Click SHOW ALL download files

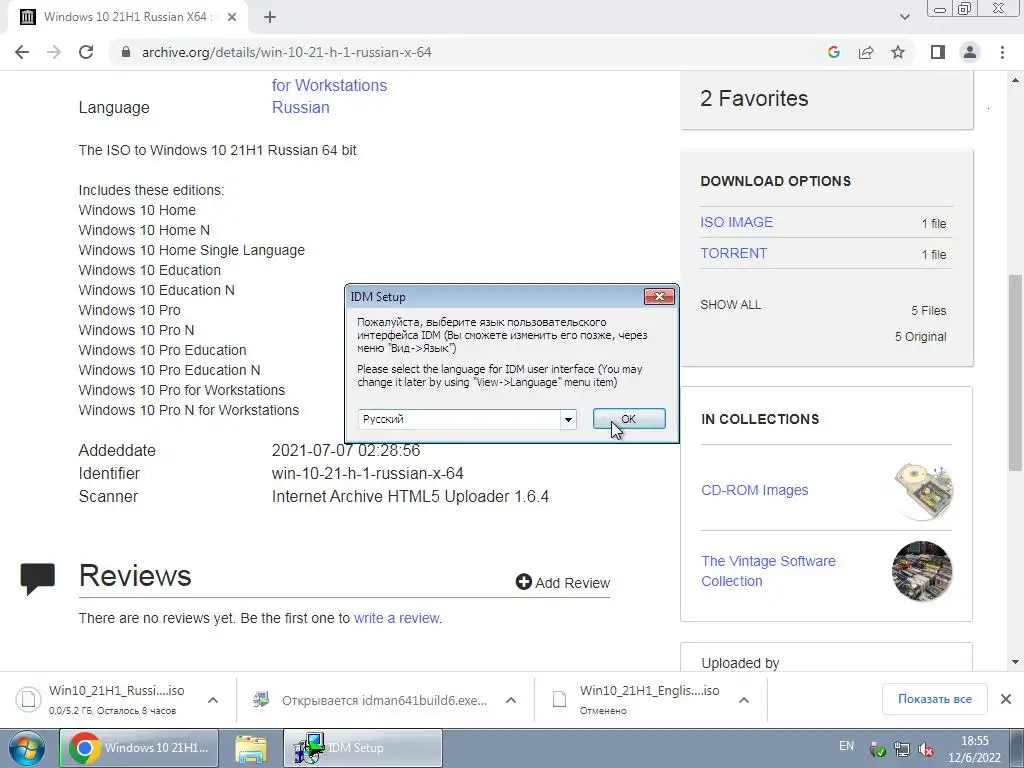coord(730,305)
